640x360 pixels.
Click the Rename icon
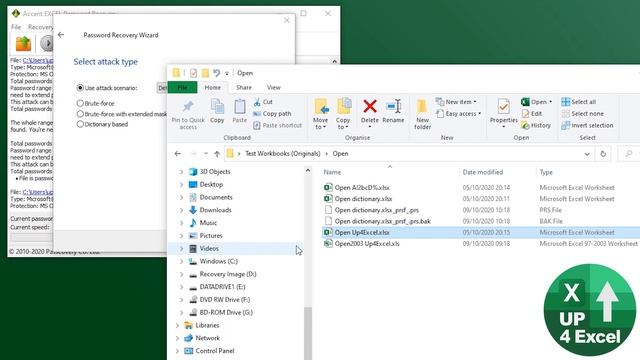click(x=393, y=107)
